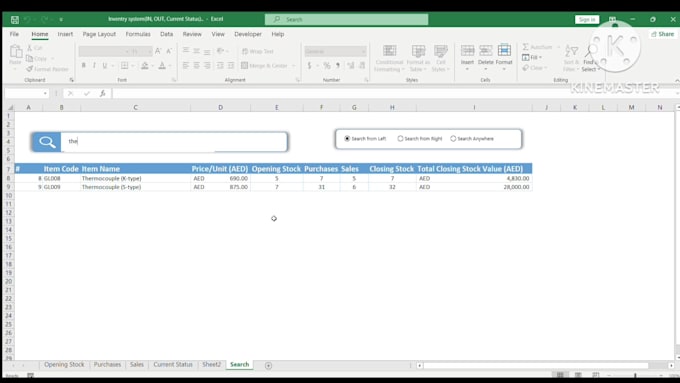Expand Number group dialog launcher
The height and width of the screenshot is (383, 680).
pos(366,80)
